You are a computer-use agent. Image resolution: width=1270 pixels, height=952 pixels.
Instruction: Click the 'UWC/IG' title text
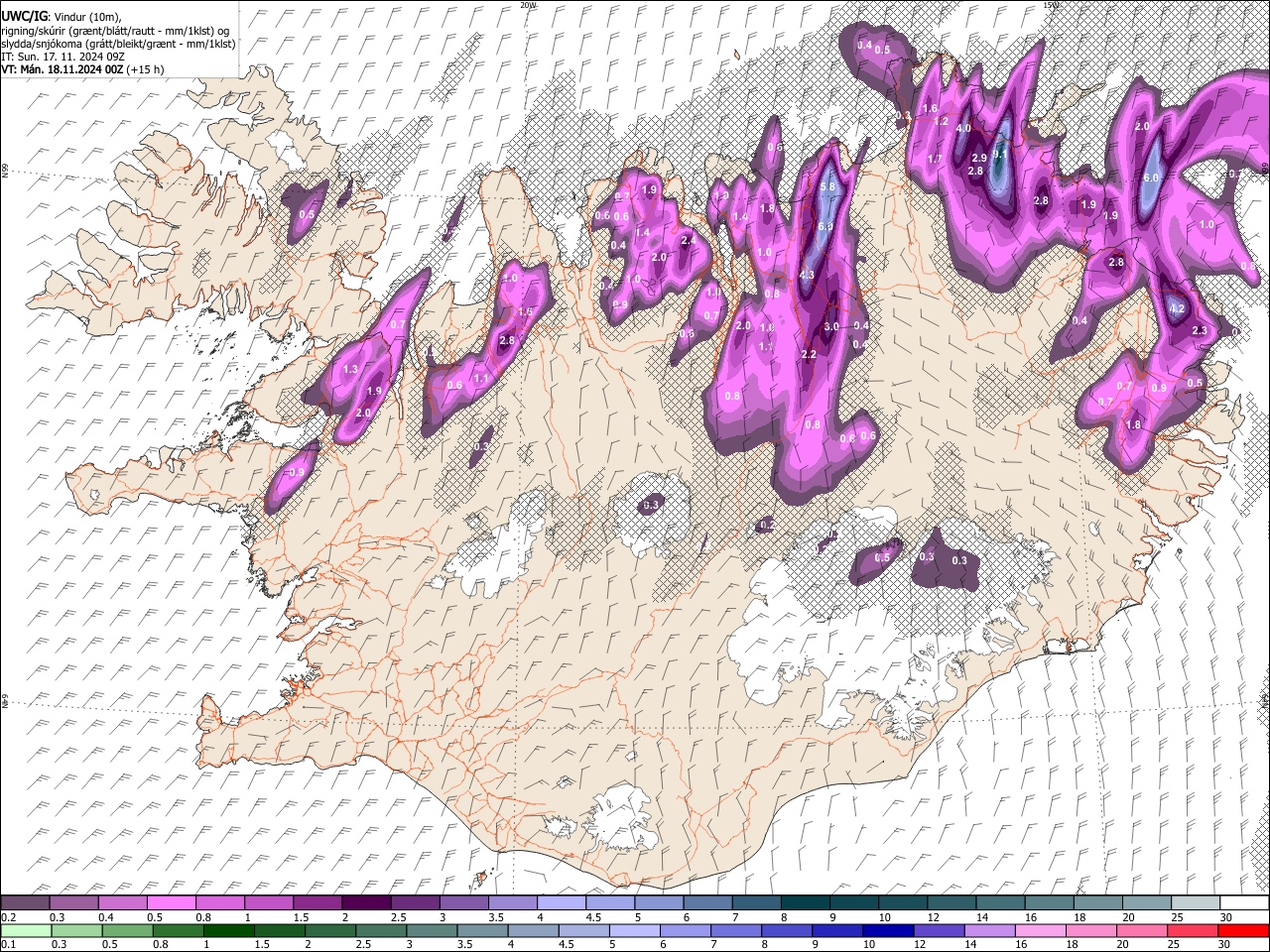(x=24, y=17)
